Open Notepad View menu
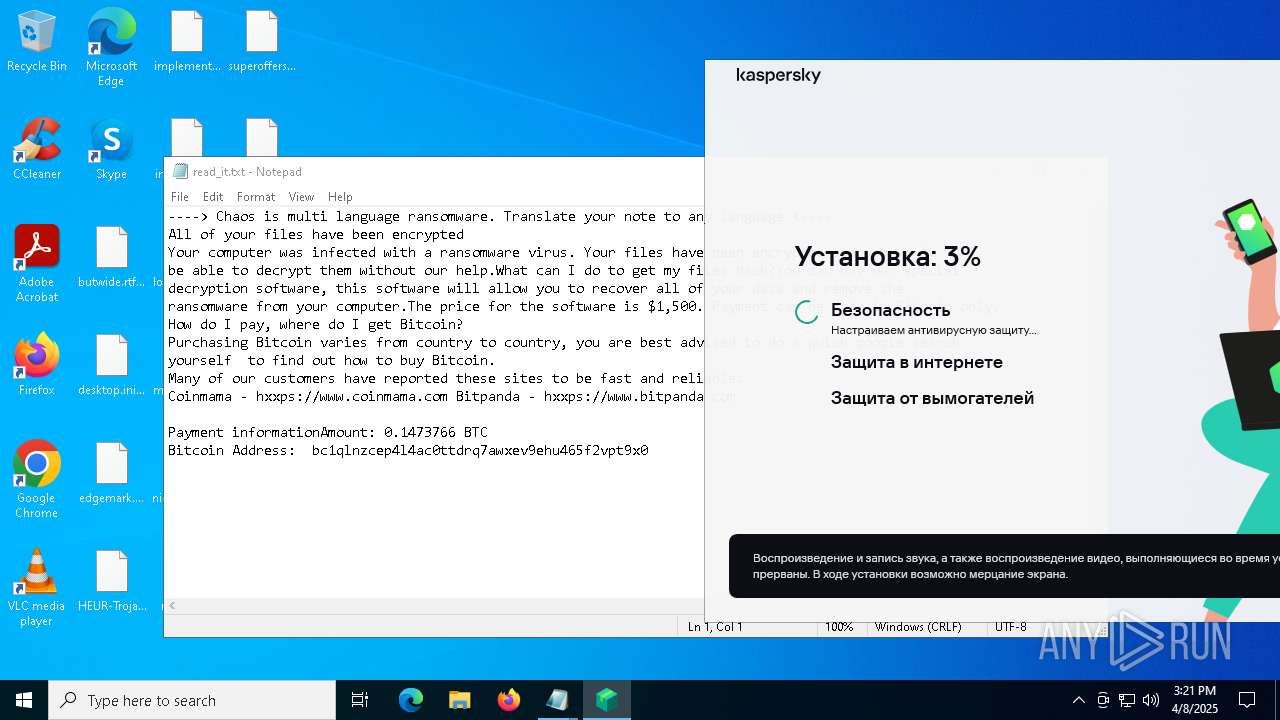 point(301,197)
